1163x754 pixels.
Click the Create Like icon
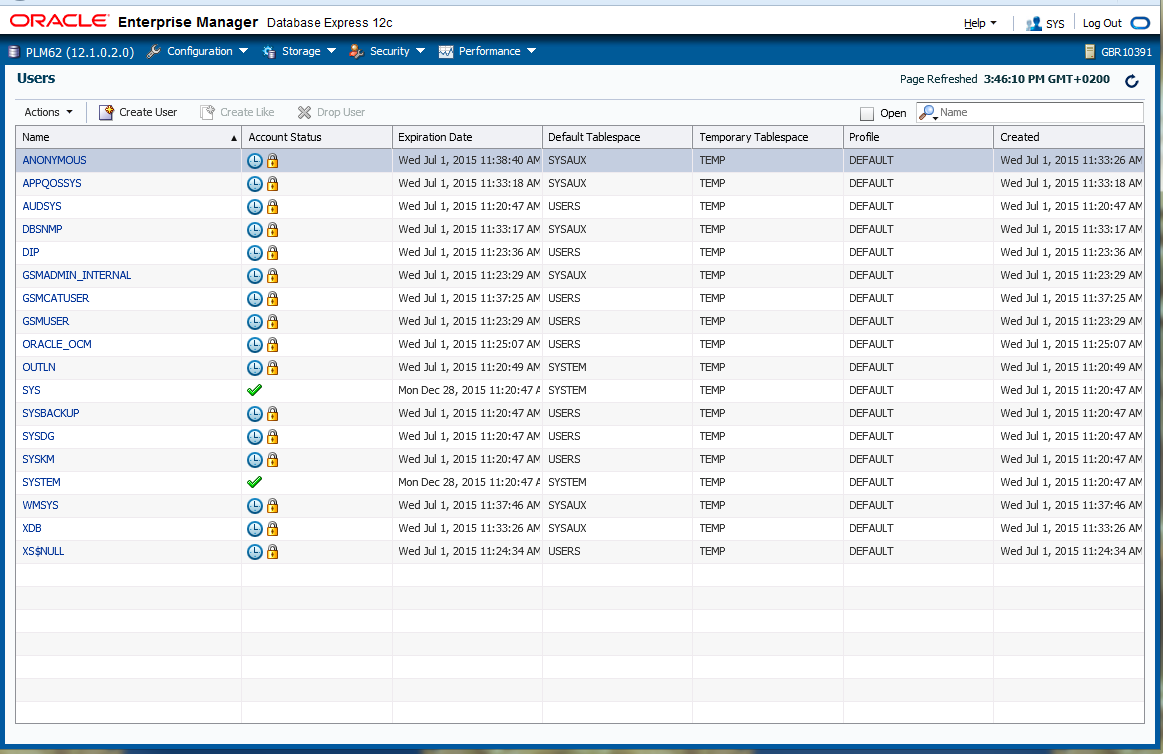tap(207, 112)
